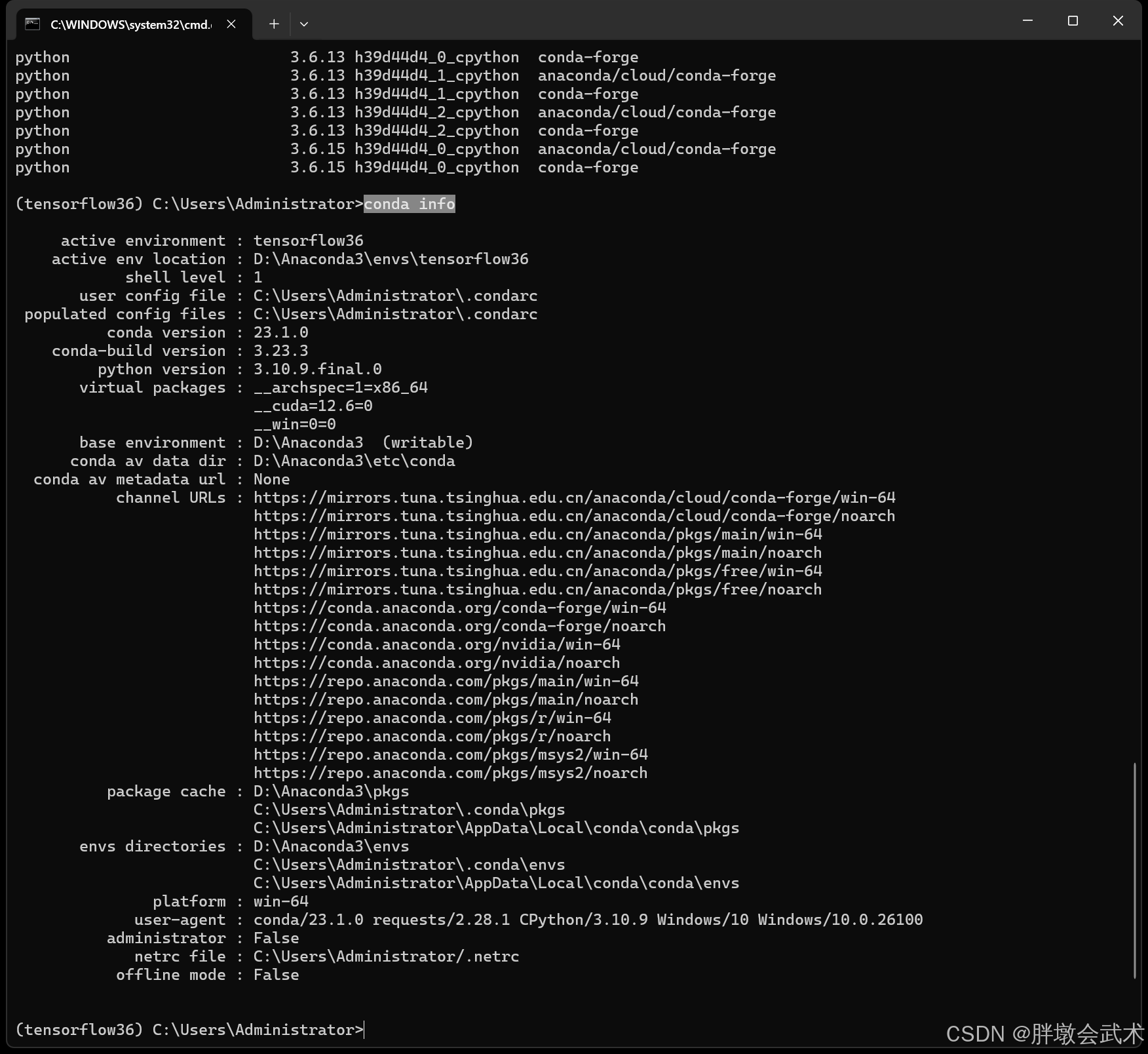The image size is (1148, 1054).
Task: Click conda version value 23.1.0
Action: [x=281, y=332]
